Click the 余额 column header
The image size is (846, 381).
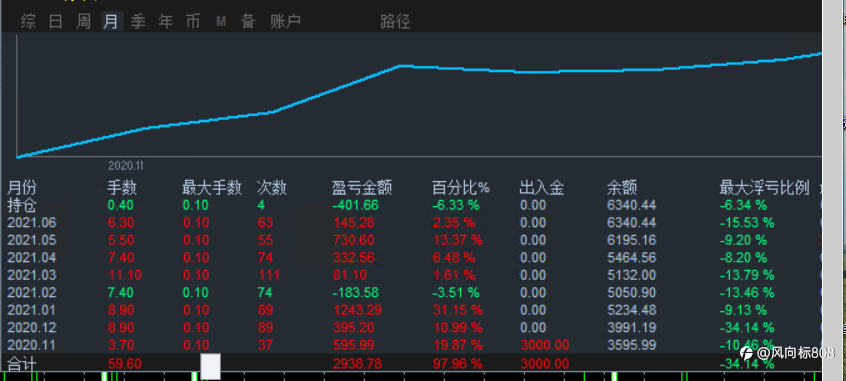point(622,188)
